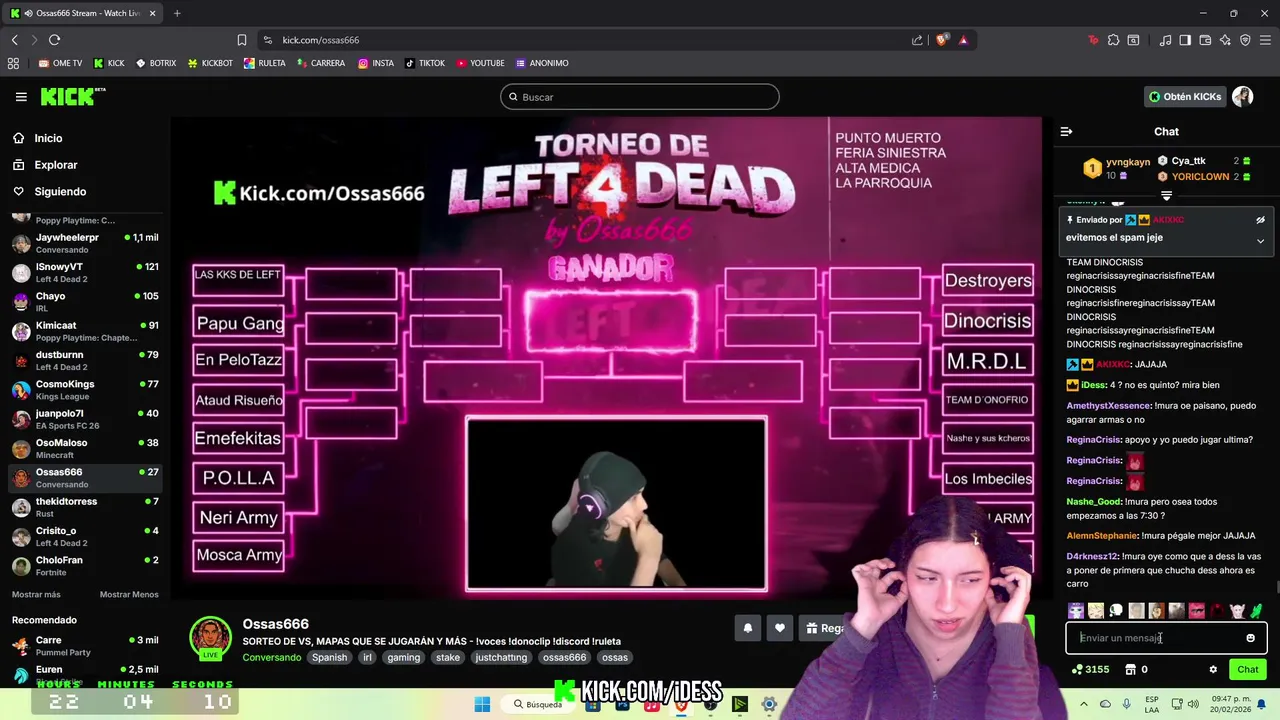Screen dimensions: 1280x720
Task: Open the share page icon in address bar
Action: (917, 40)
